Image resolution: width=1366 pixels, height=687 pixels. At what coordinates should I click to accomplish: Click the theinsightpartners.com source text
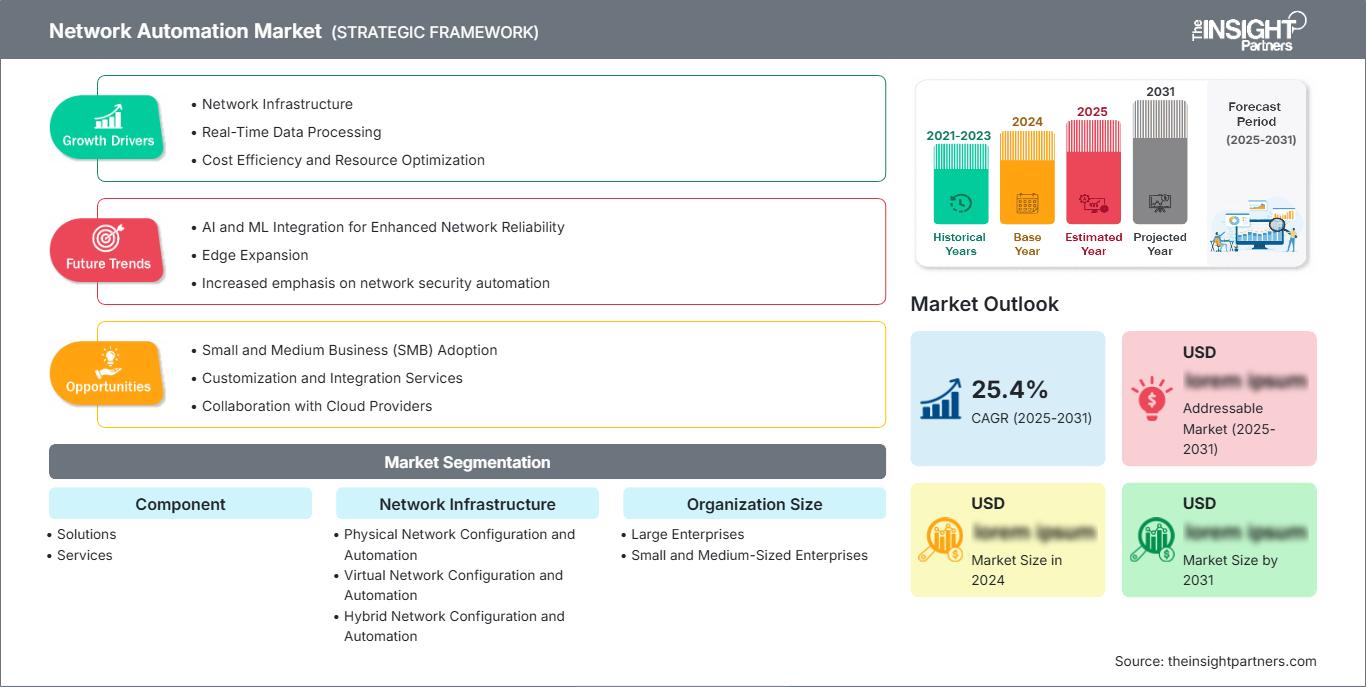[x=1241, y=661]
